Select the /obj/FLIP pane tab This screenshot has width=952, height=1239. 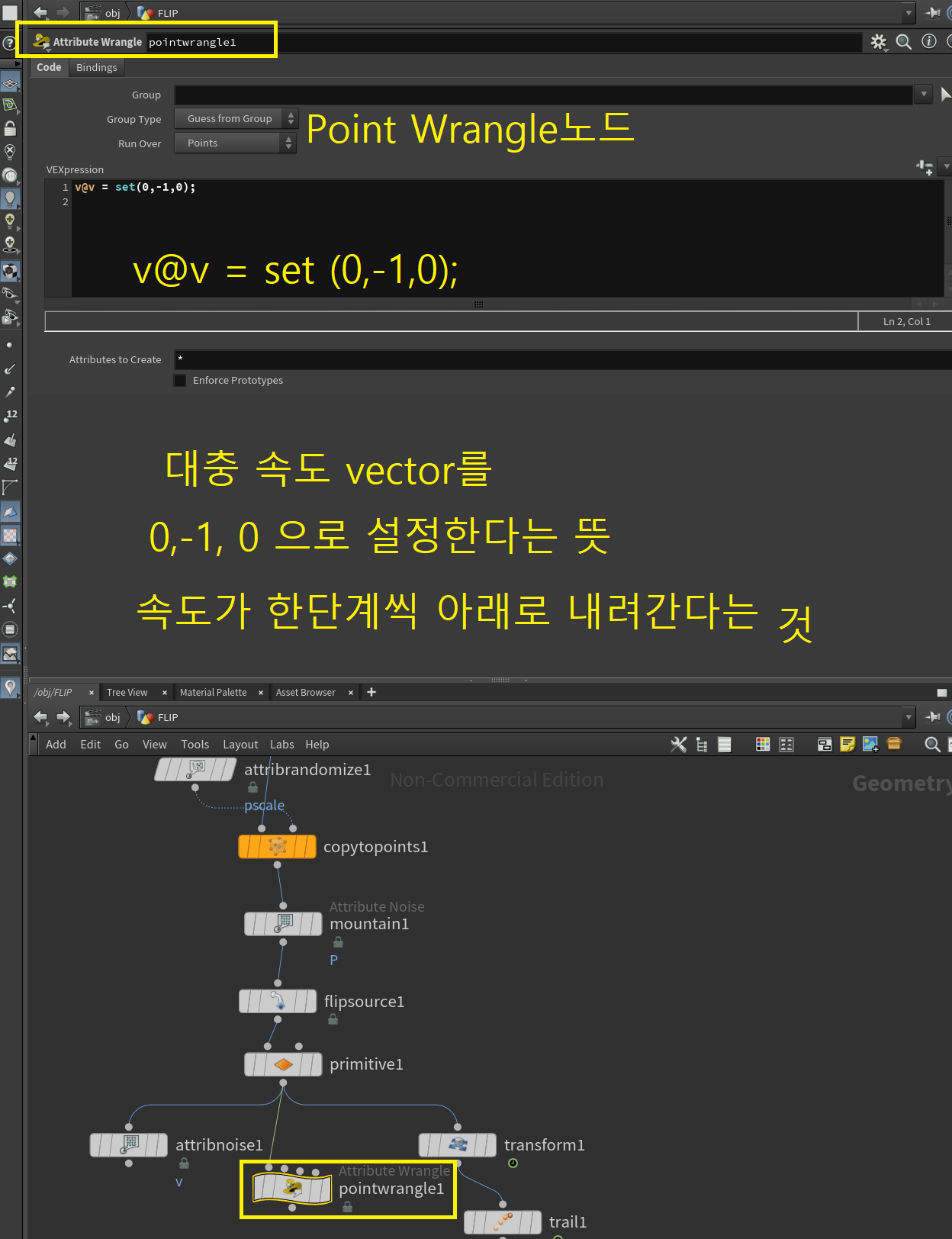click(53, 693)
